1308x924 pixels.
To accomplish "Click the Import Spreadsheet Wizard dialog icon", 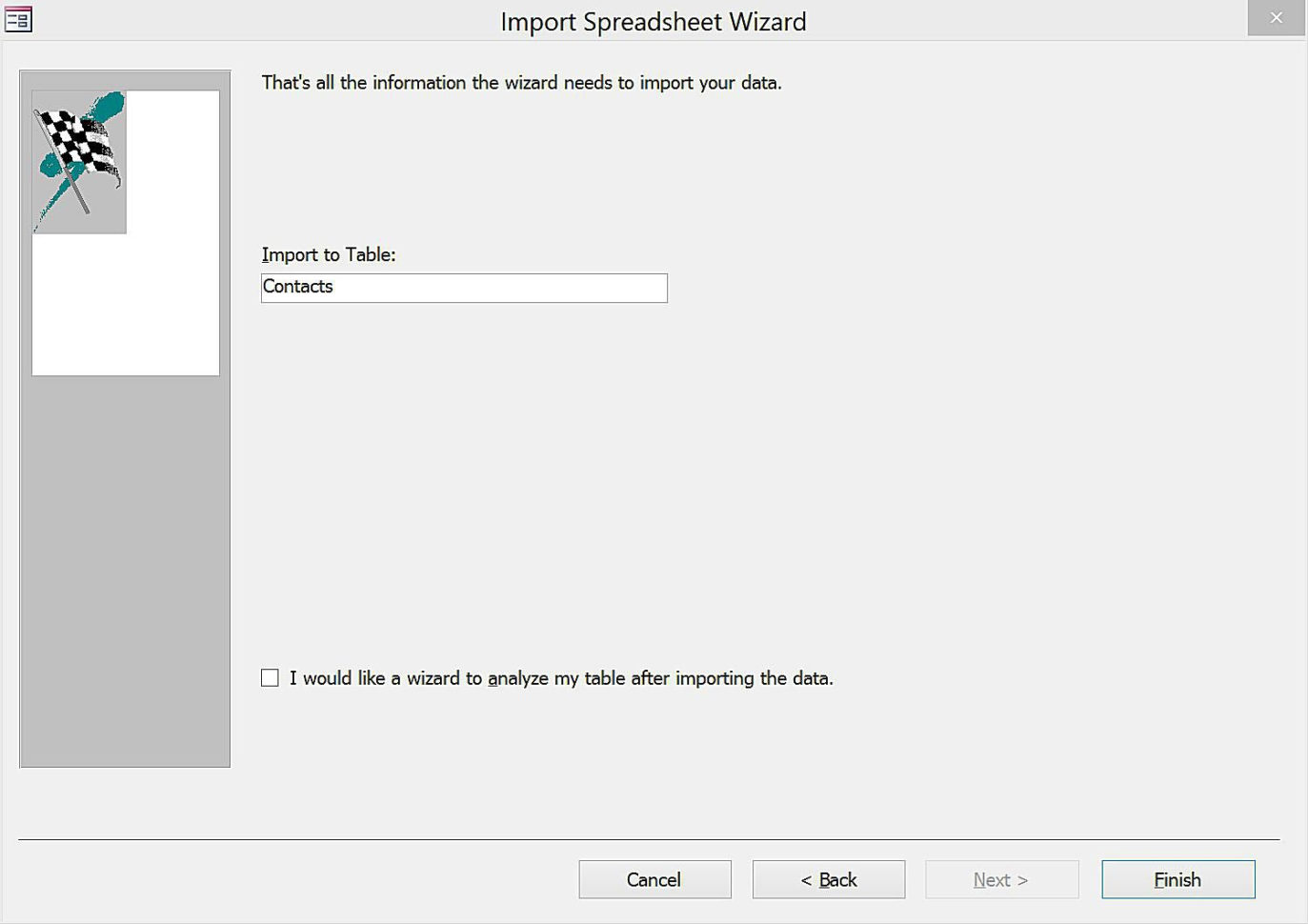I will tap(17, 18).
